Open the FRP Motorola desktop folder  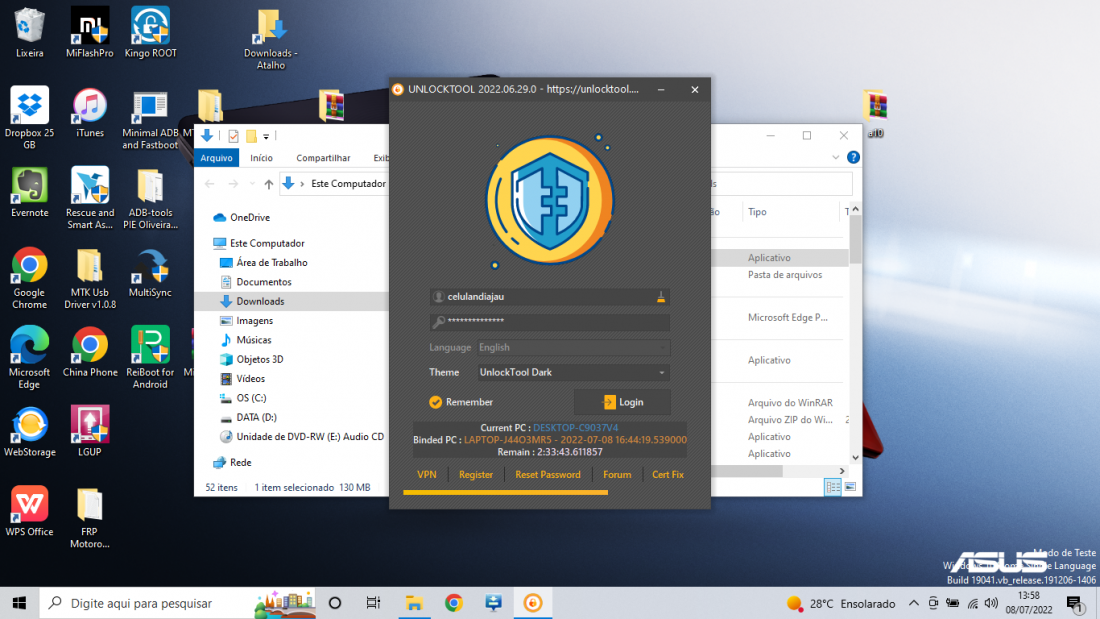90,518
